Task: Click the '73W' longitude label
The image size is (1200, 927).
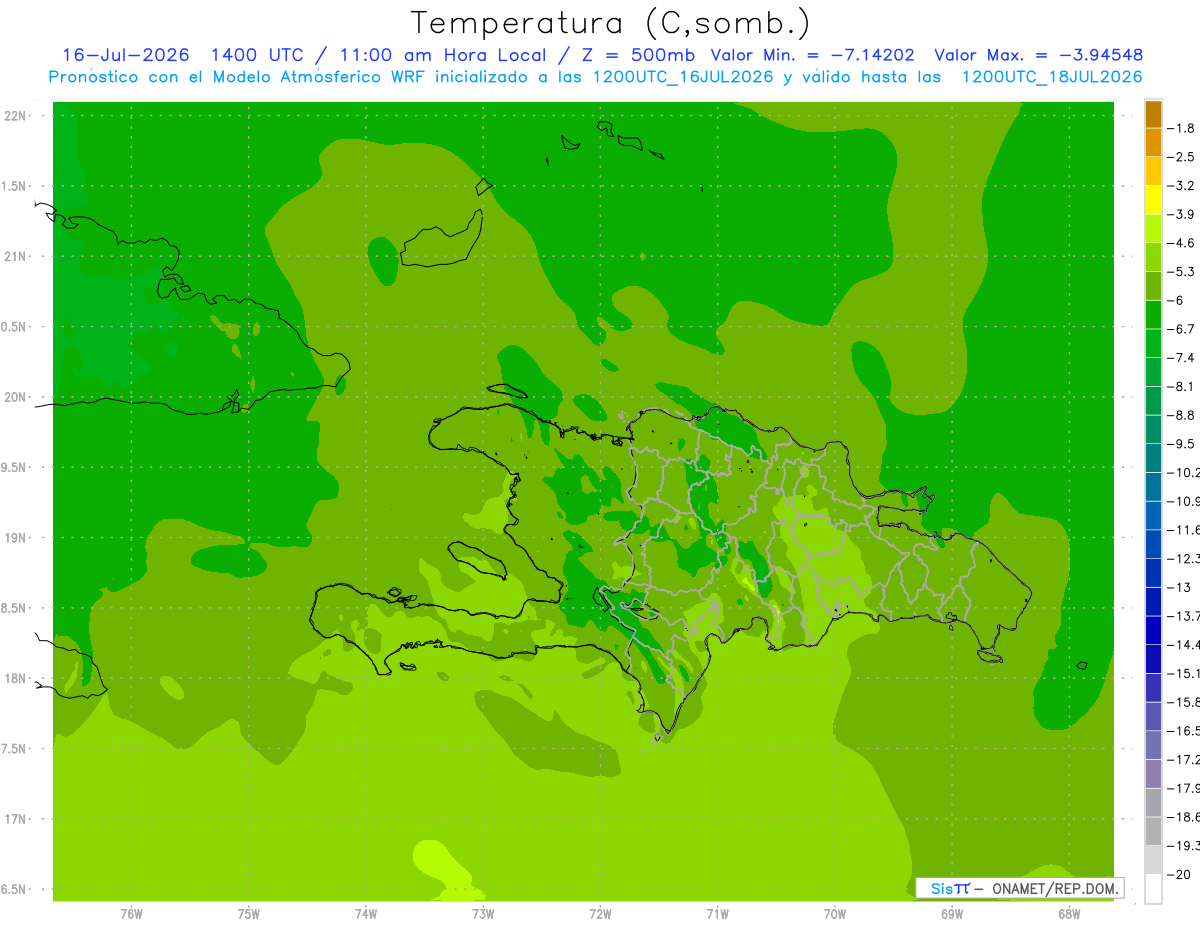Action: [483, 913]
